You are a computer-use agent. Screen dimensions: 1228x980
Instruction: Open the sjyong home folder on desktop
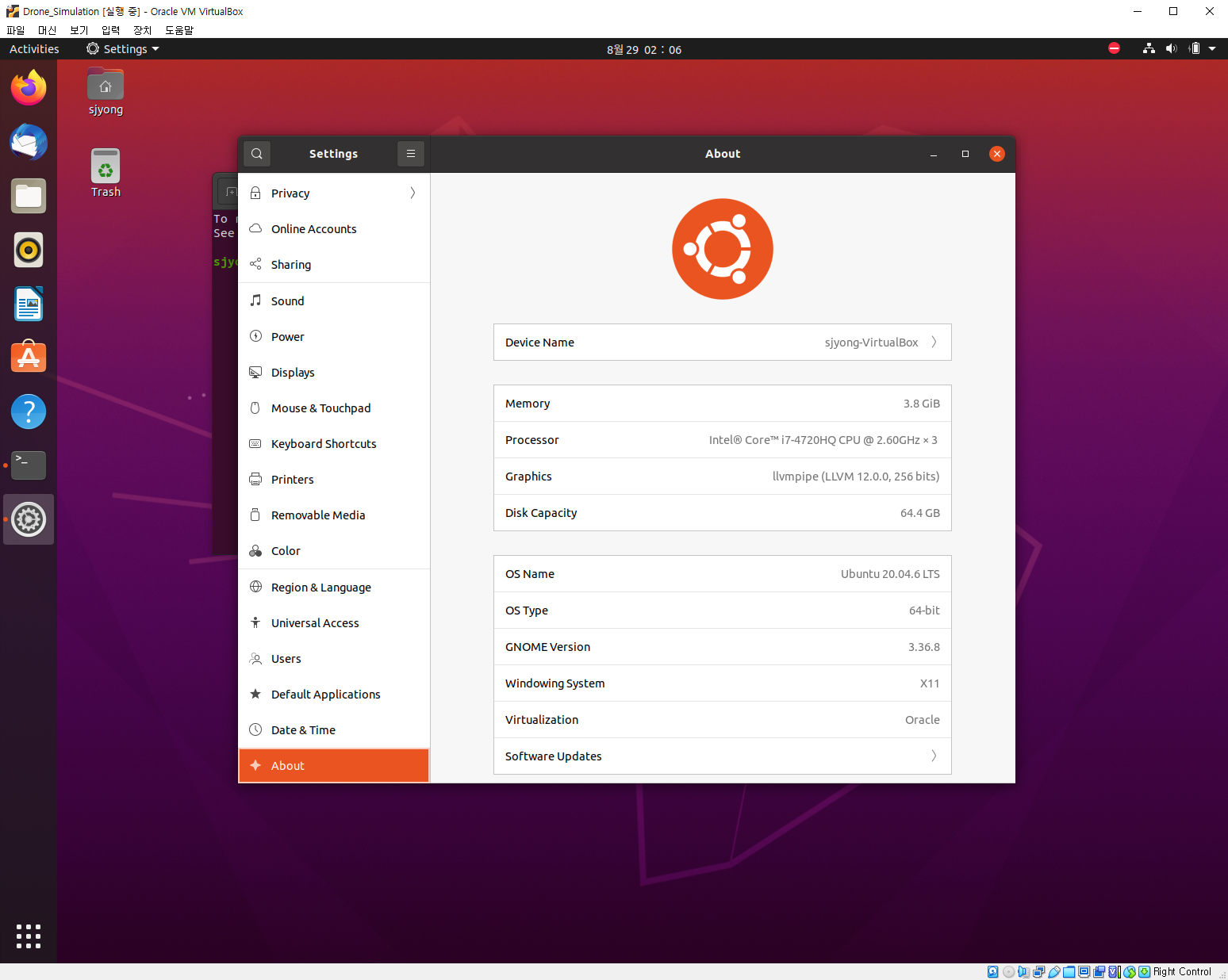[x=106, y=93]
